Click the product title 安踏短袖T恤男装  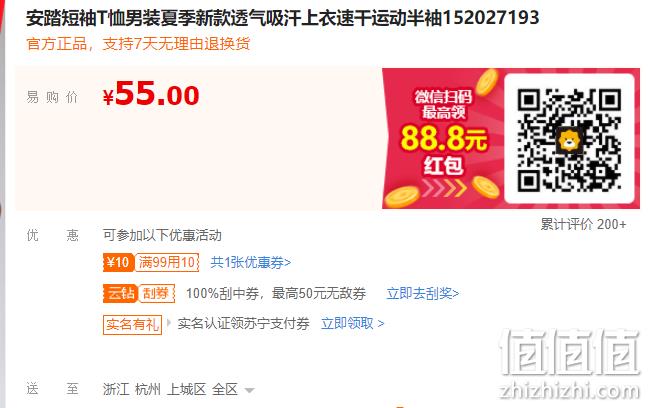283,18
